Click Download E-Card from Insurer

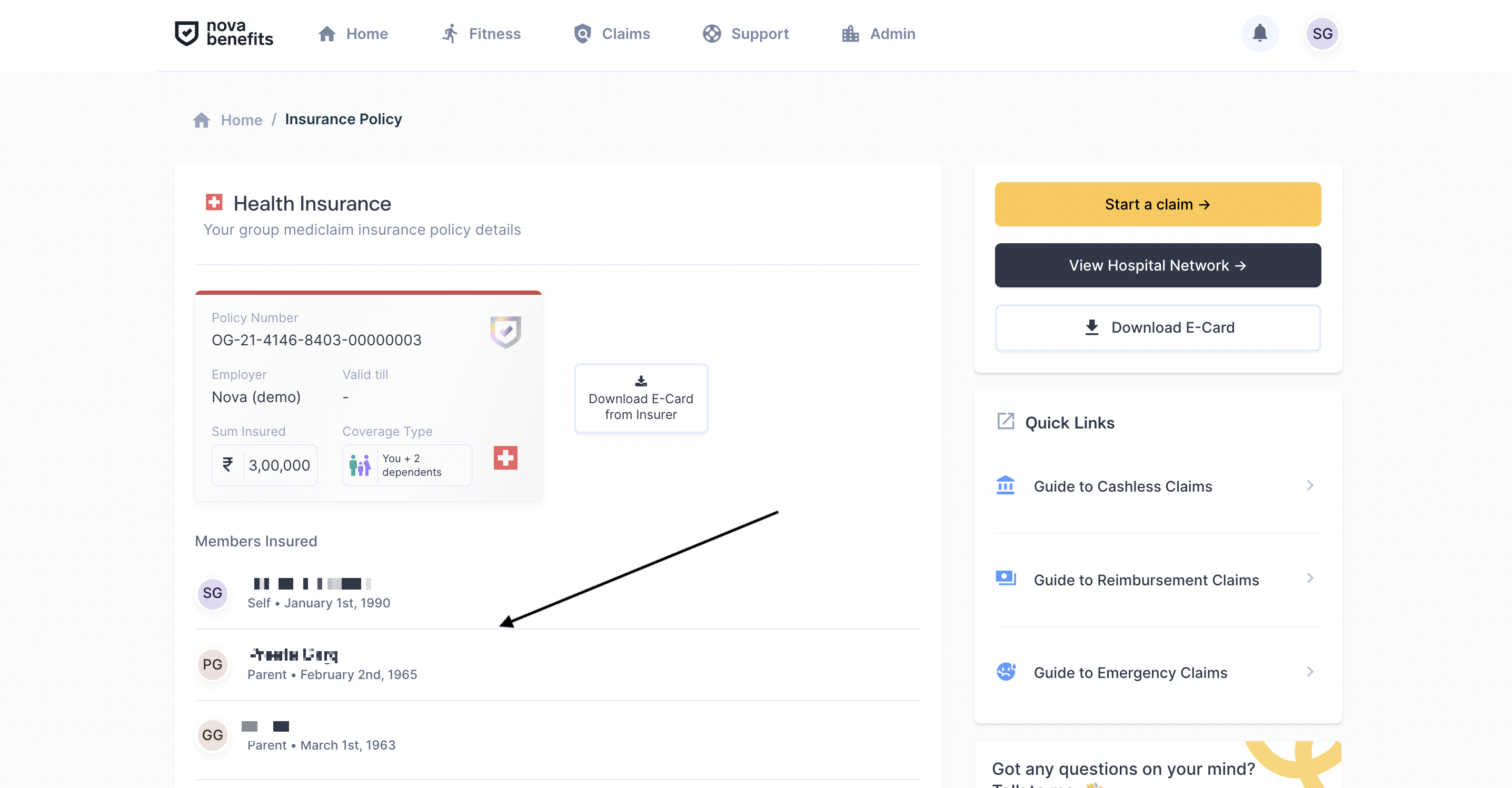pyautogui.click(x=641, y=398)
